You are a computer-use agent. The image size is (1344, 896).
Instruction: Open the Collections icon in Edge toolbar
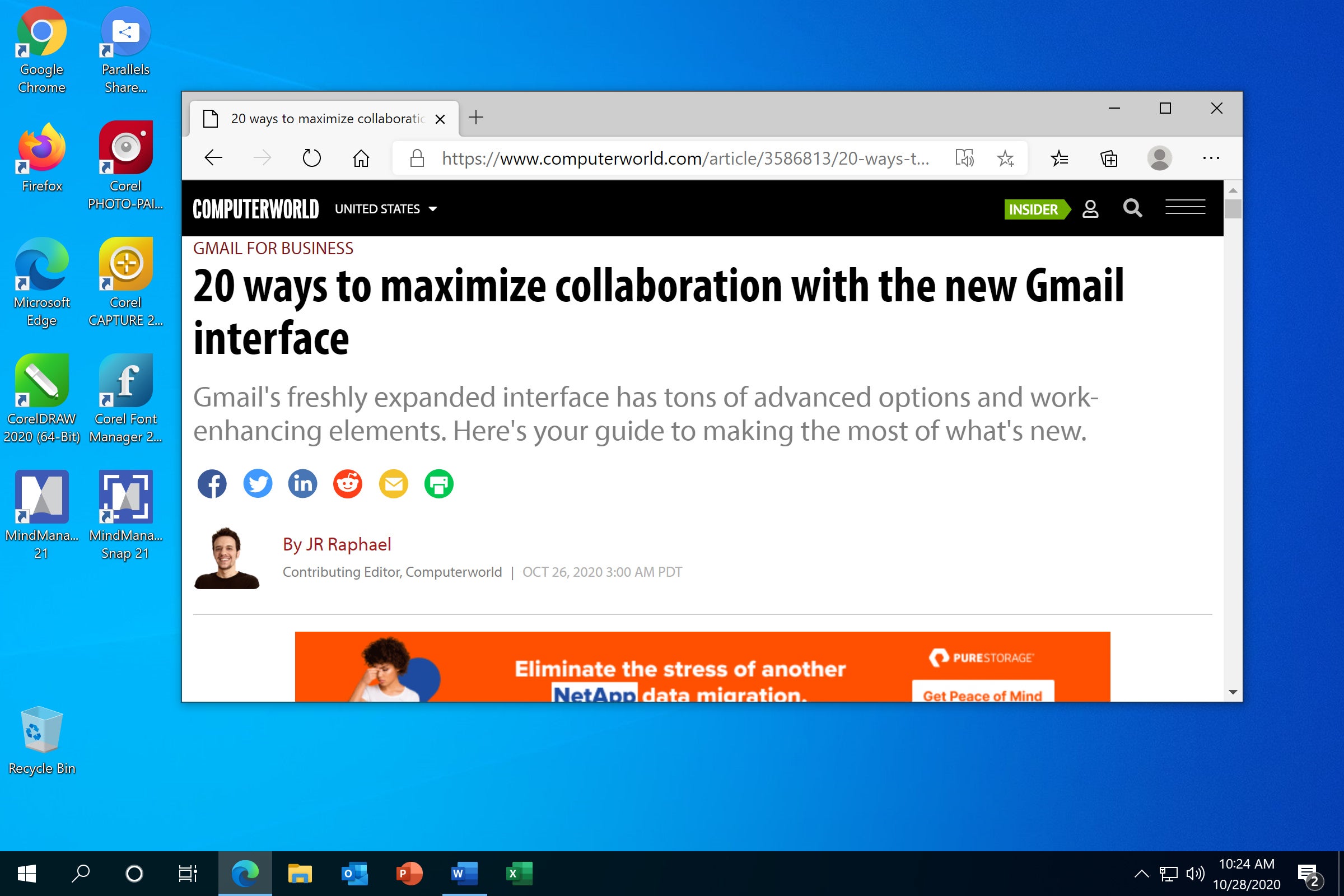(1109, 158)
